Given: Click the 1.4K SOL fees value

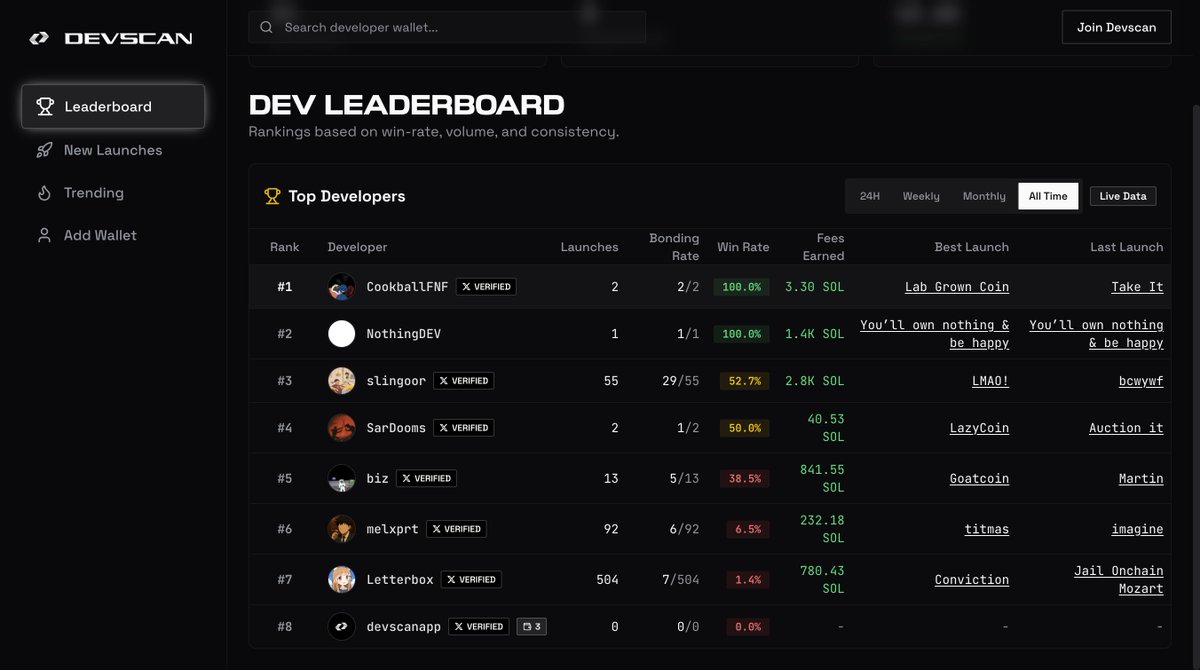Looking at the screenshot, I should (815, 334).
